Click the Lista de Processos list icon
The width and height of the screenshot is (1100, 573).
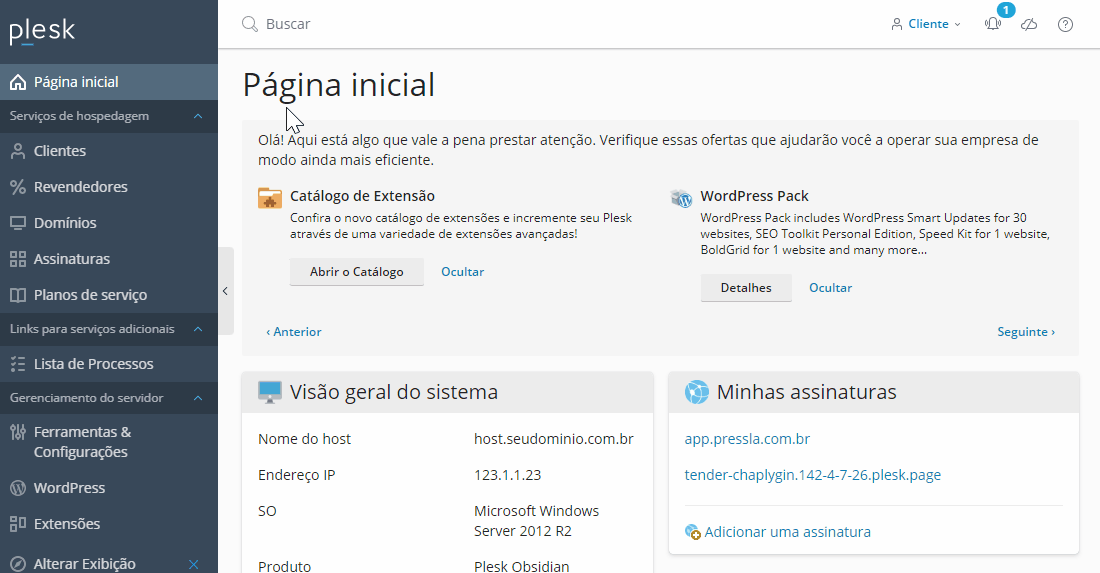click(18, 364)
